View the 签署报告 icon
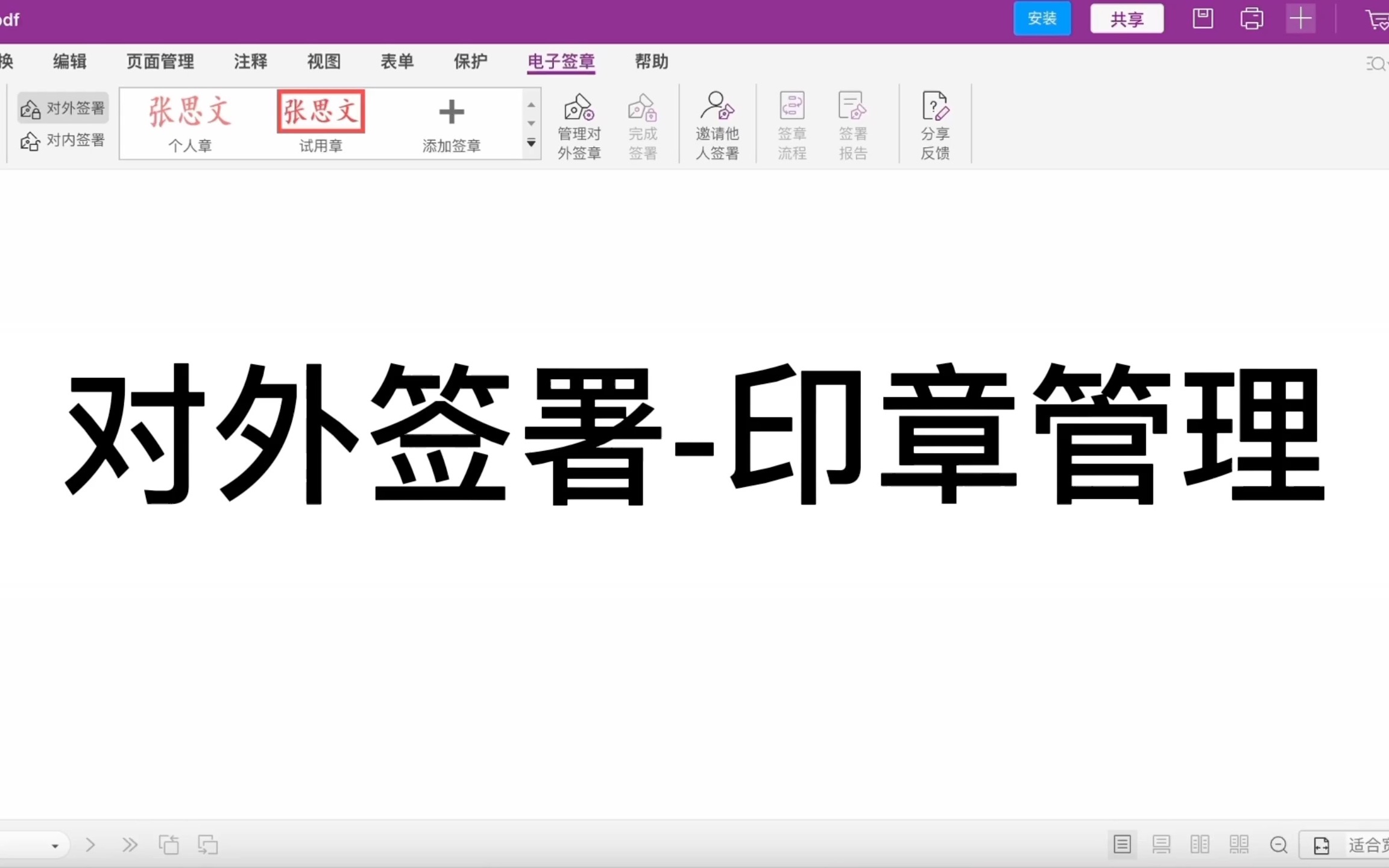1389x868 pixels. (852, 125)
